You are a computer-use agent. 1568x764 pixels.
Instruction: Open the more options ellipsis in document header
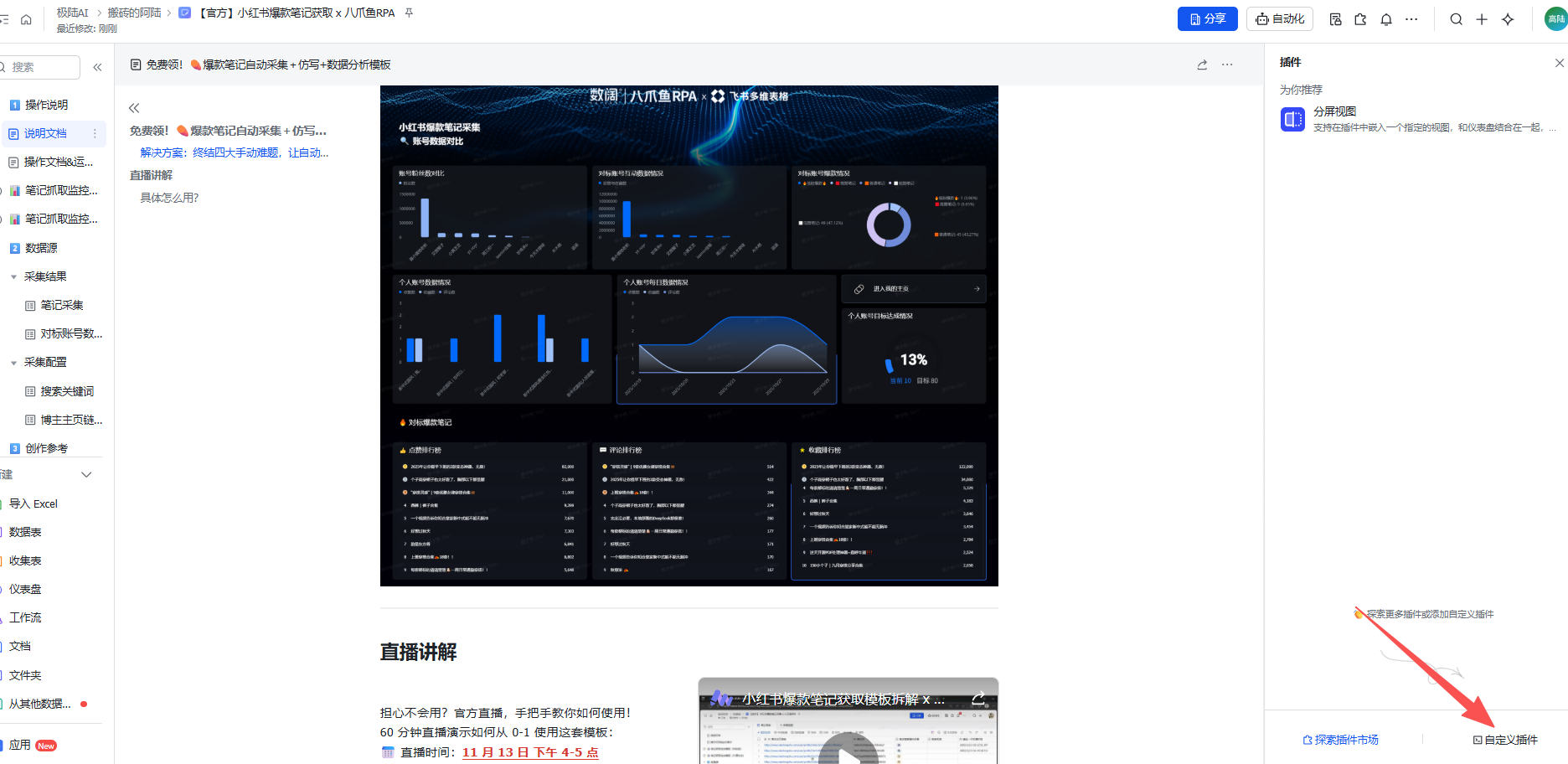click(x=1227, y=65)
